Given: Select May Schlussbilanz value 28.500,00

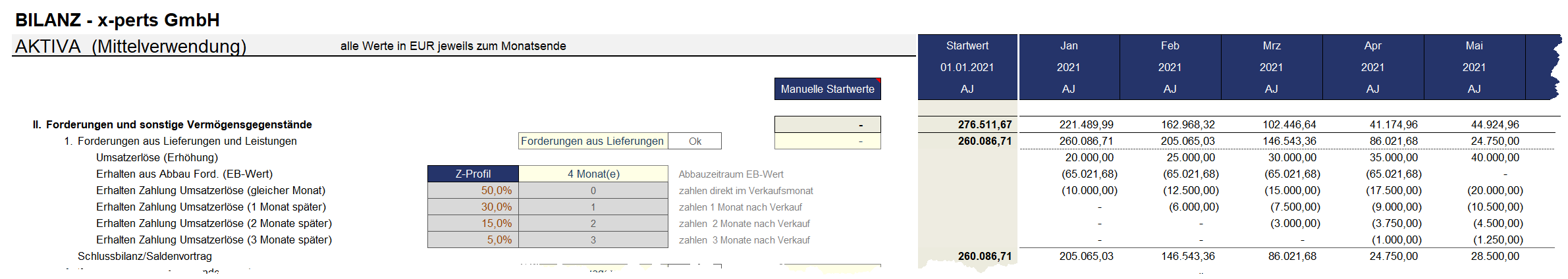Looking at the screenshot, I should coord(1495,256).
